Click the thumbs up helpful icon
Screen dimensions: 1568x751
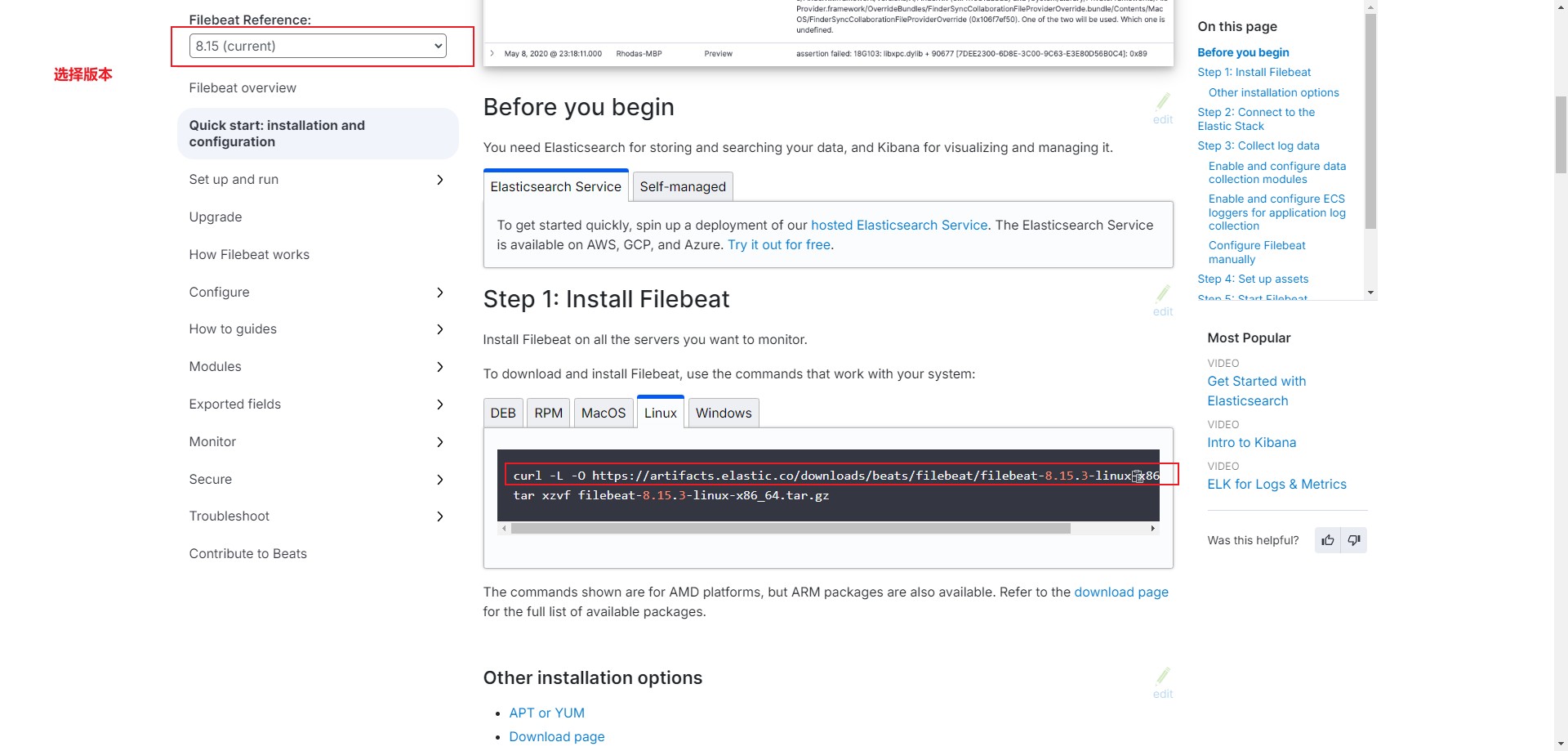pos(1328,540)
